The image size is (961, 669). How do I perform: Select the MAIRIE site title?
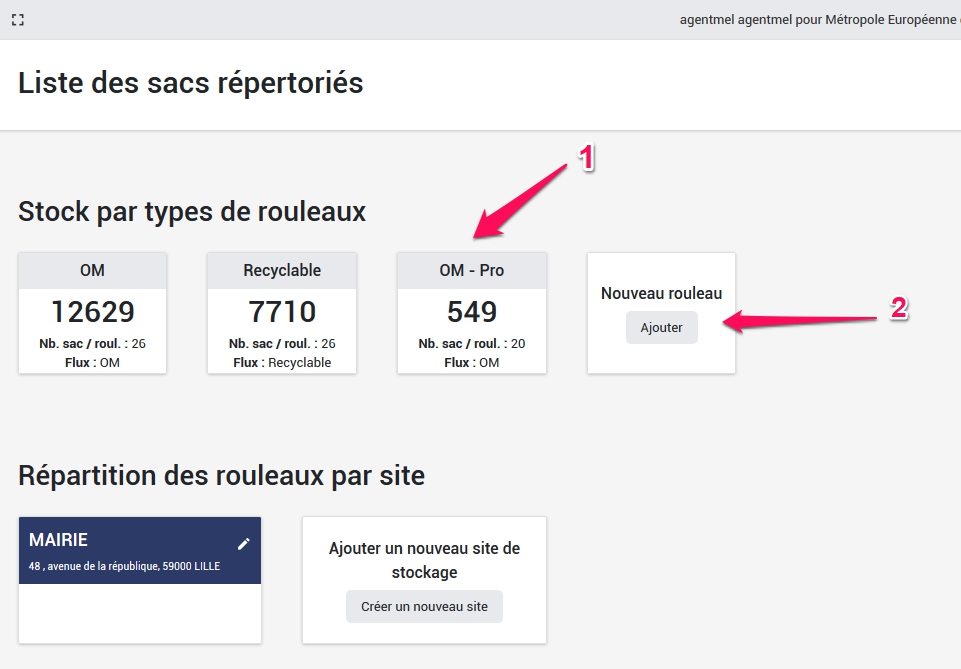click(x=59, y=540)
